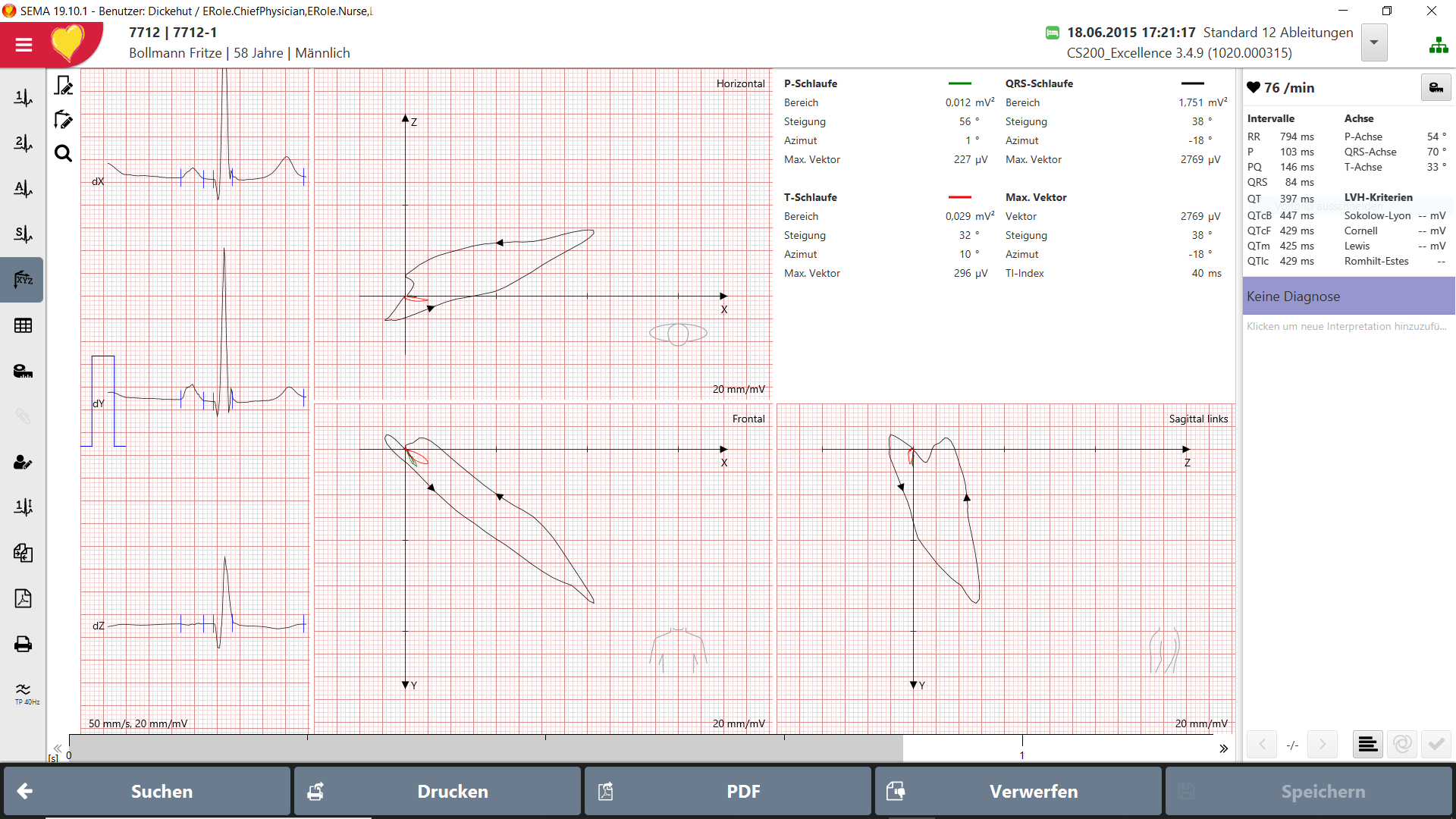Open the S ECG view
This screenshot has height=819, width=1456.
23,234
